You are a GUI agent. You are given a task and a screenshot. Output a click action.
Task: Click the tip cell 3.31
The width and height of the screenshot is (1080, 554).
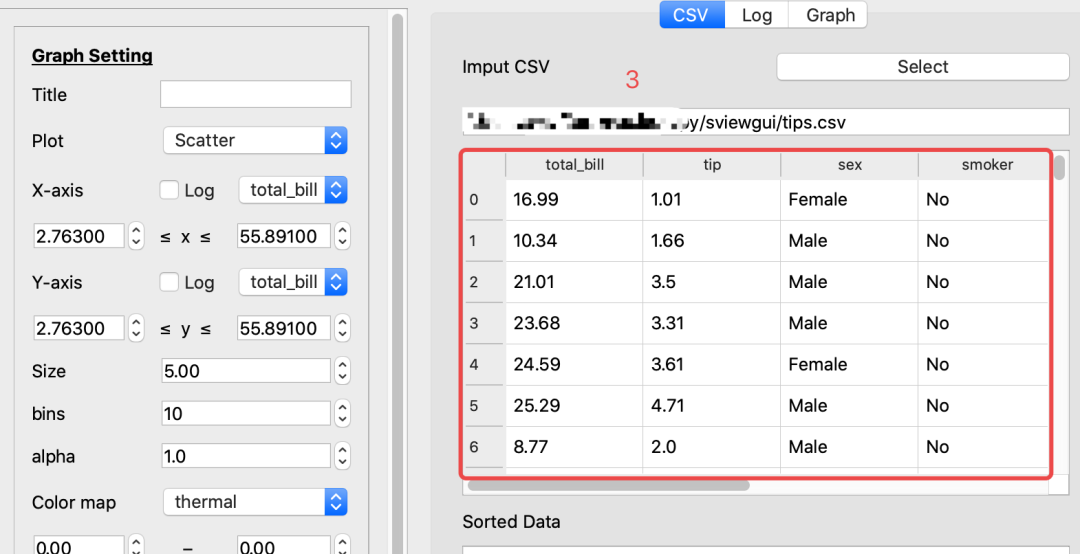click(x=712, y=323)
